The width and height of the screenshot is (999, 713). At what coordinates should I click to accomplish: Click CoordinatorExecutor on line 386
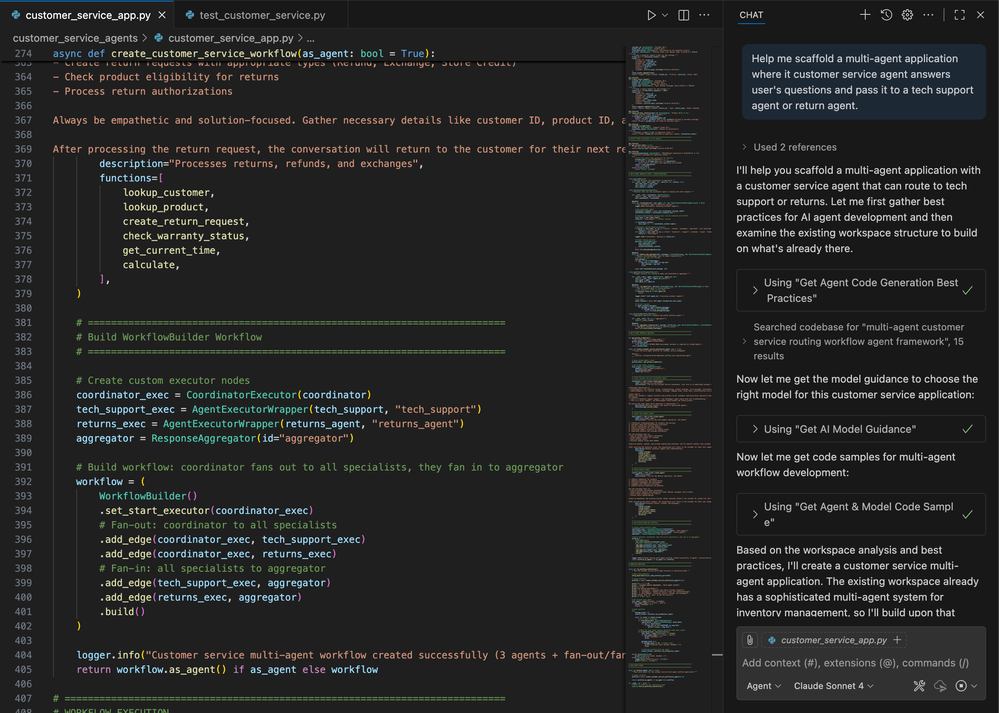click(x=241, y=395)
